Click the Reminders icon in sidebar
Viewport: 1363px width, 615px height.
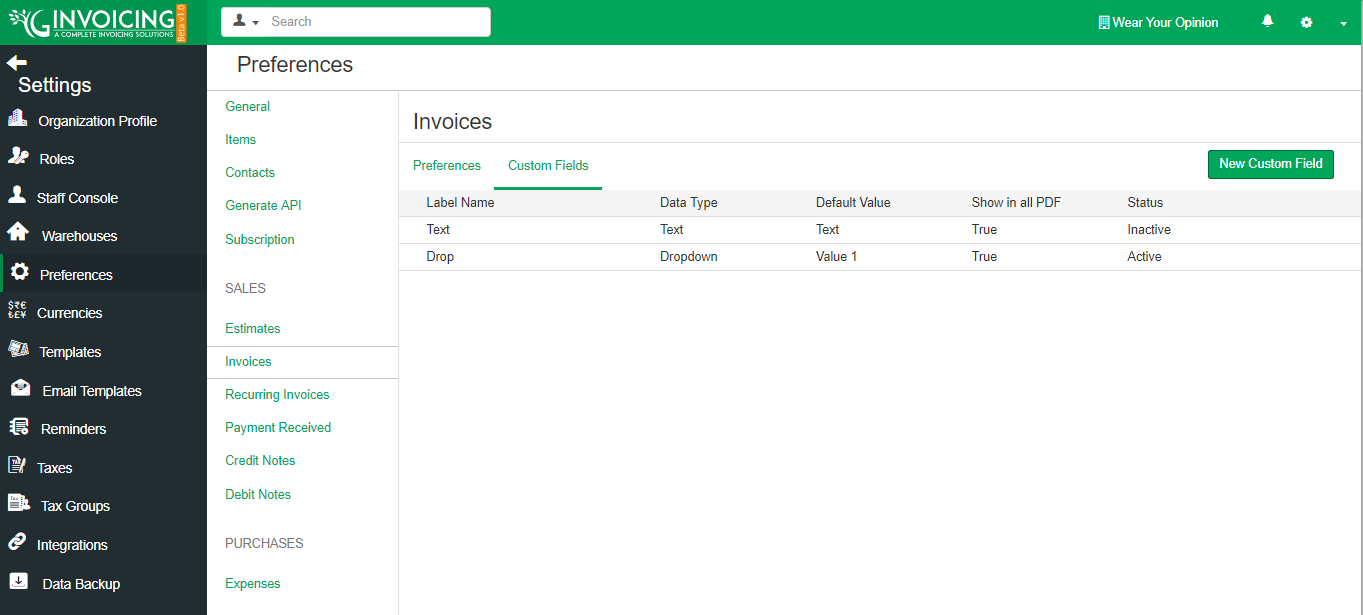click(x=19, y=427)
